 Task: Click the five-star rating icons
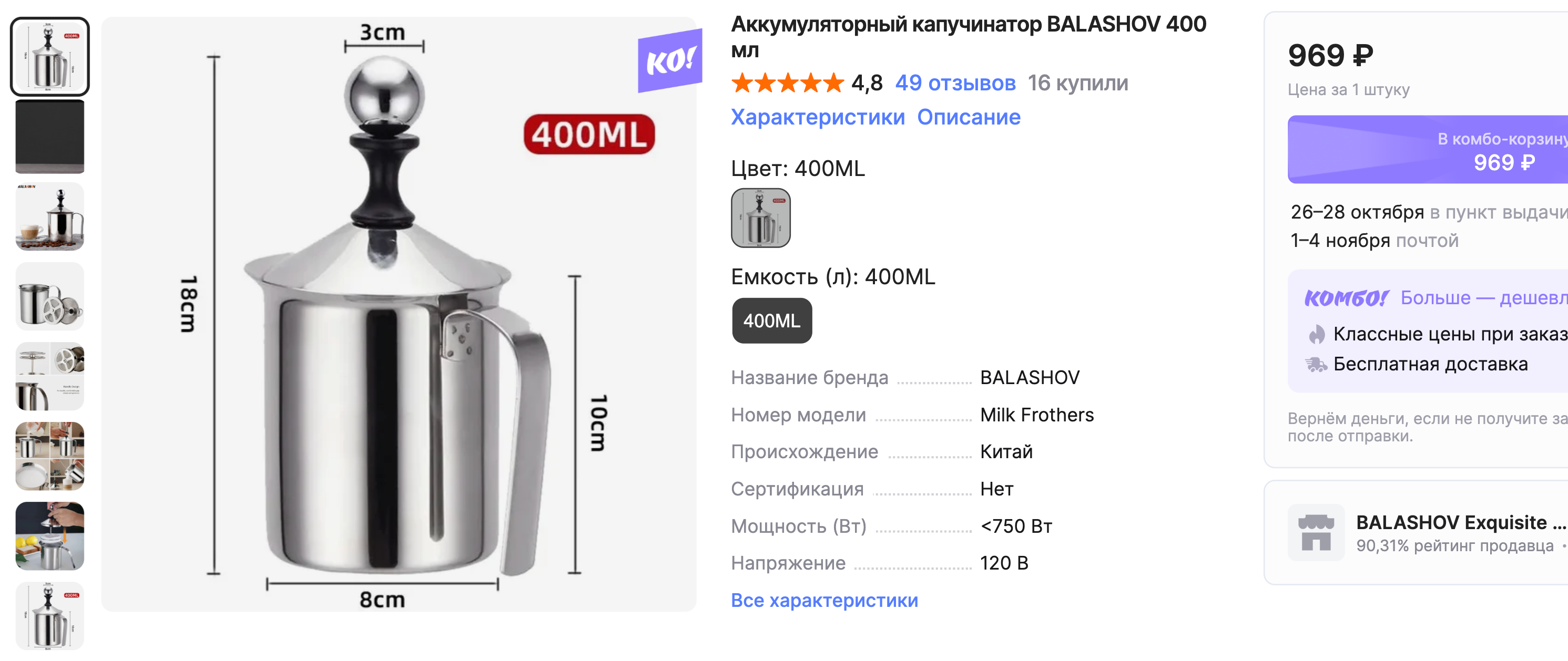click(x=787, y=82)
